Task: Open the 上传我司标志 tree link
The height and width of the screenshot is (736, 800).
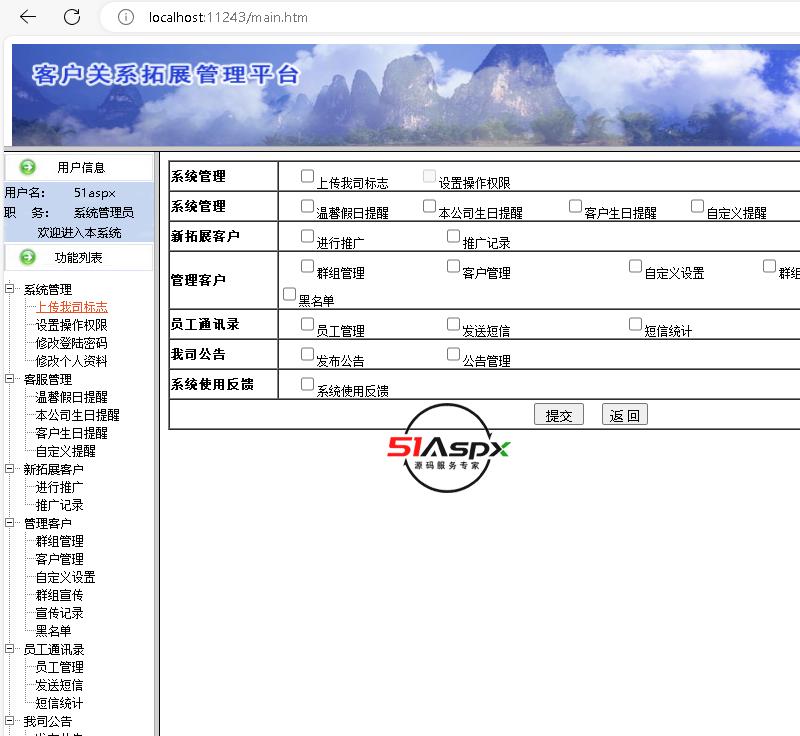Action: coord(71,307)
